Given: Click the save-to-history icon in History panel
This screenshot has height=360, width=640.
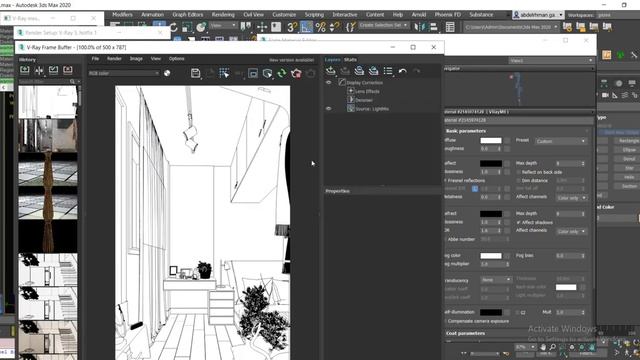Looking at the screenshot, I should pos(24,70).
